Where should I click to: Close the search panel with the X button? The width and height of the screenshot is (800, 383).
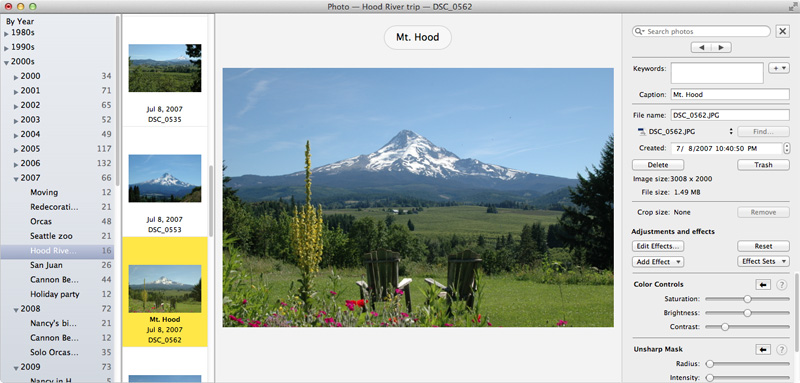coord(782,31)
